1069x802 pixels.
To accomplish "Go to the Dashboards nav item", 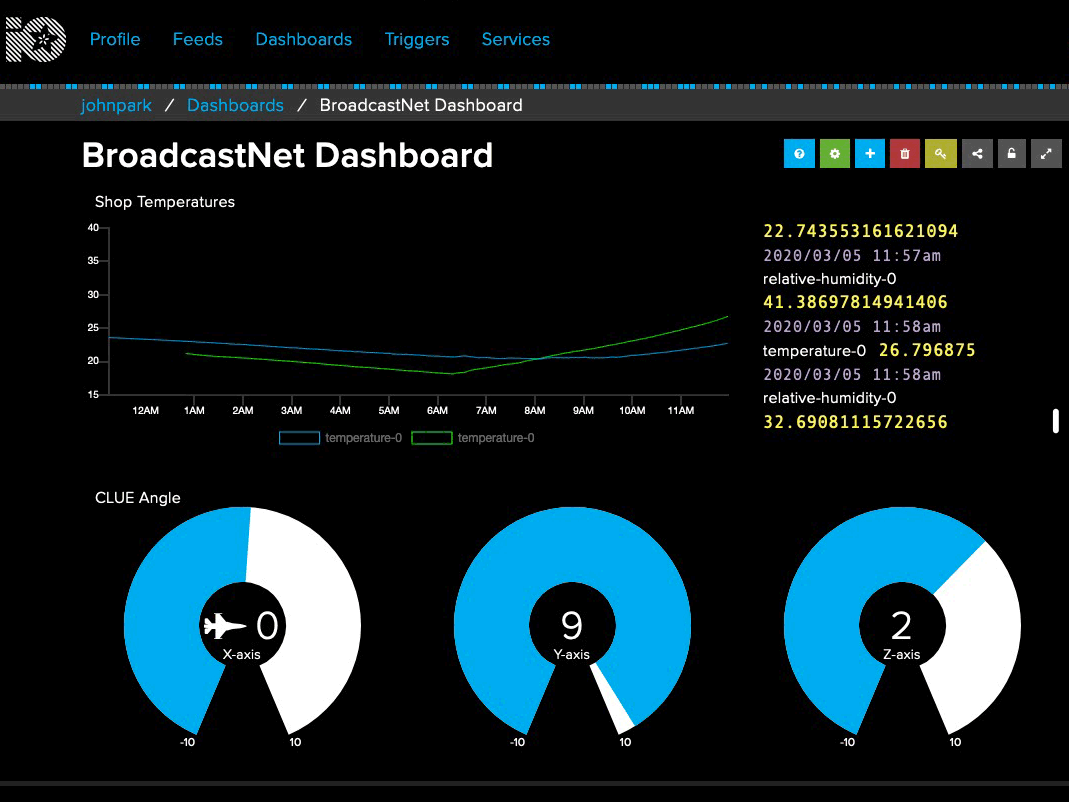I will coord(304,40).
